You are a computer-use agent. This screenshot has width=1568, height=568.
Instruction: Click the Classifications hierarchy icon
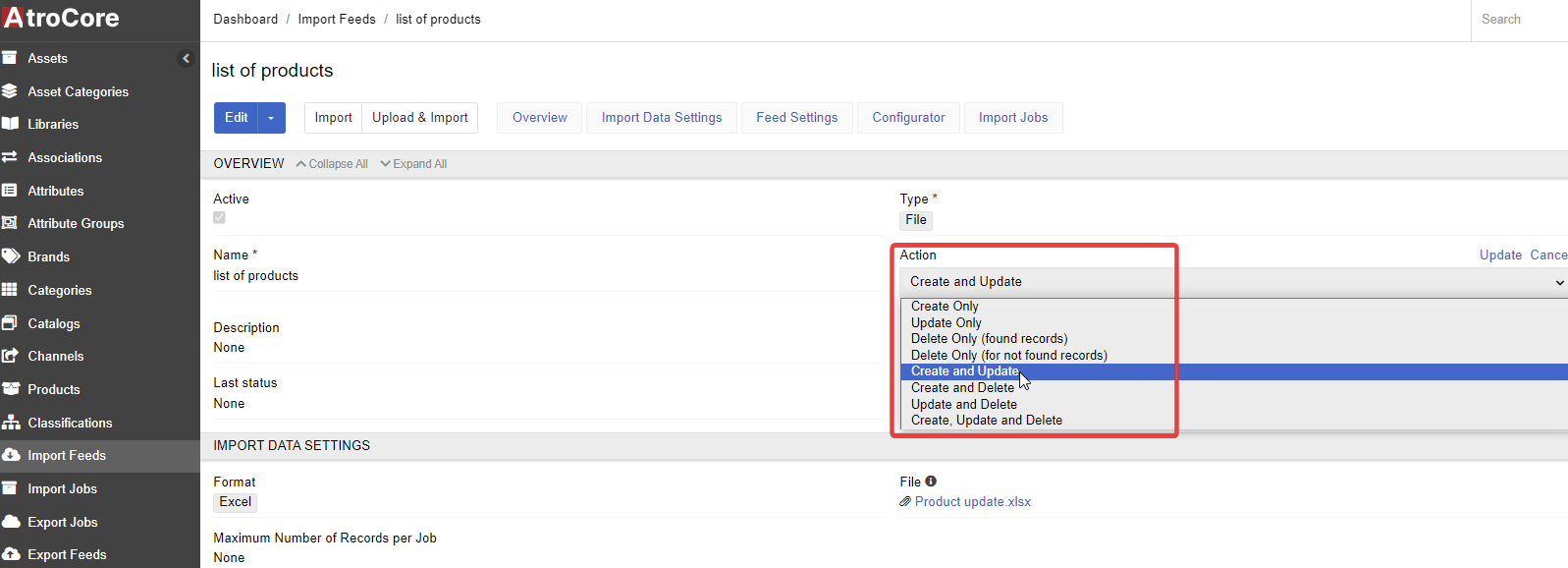(10, 423)
